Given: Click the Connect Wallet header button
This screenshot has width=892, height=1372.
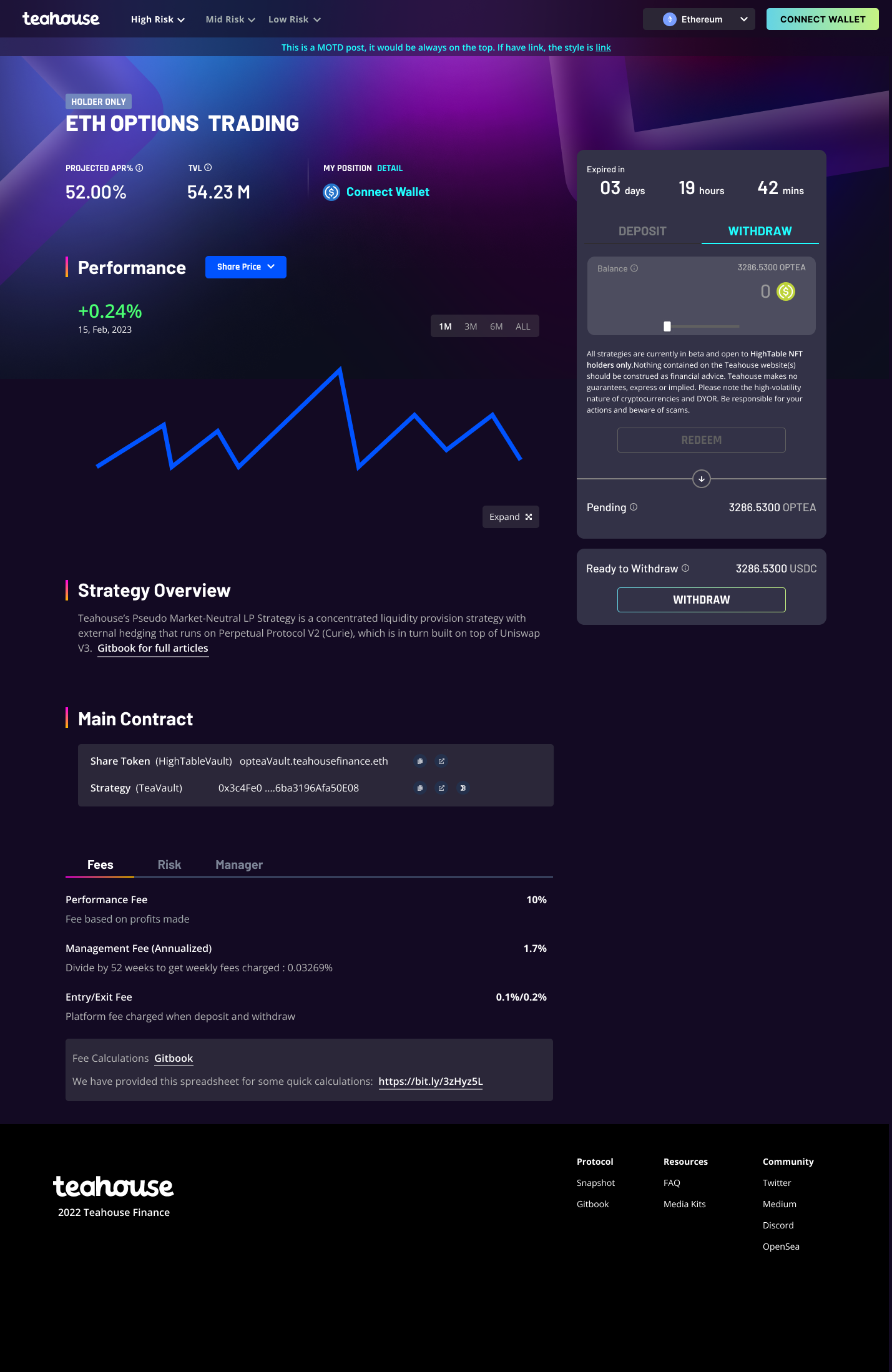Looking at the screenshot, I should click(x=822, y=19).
